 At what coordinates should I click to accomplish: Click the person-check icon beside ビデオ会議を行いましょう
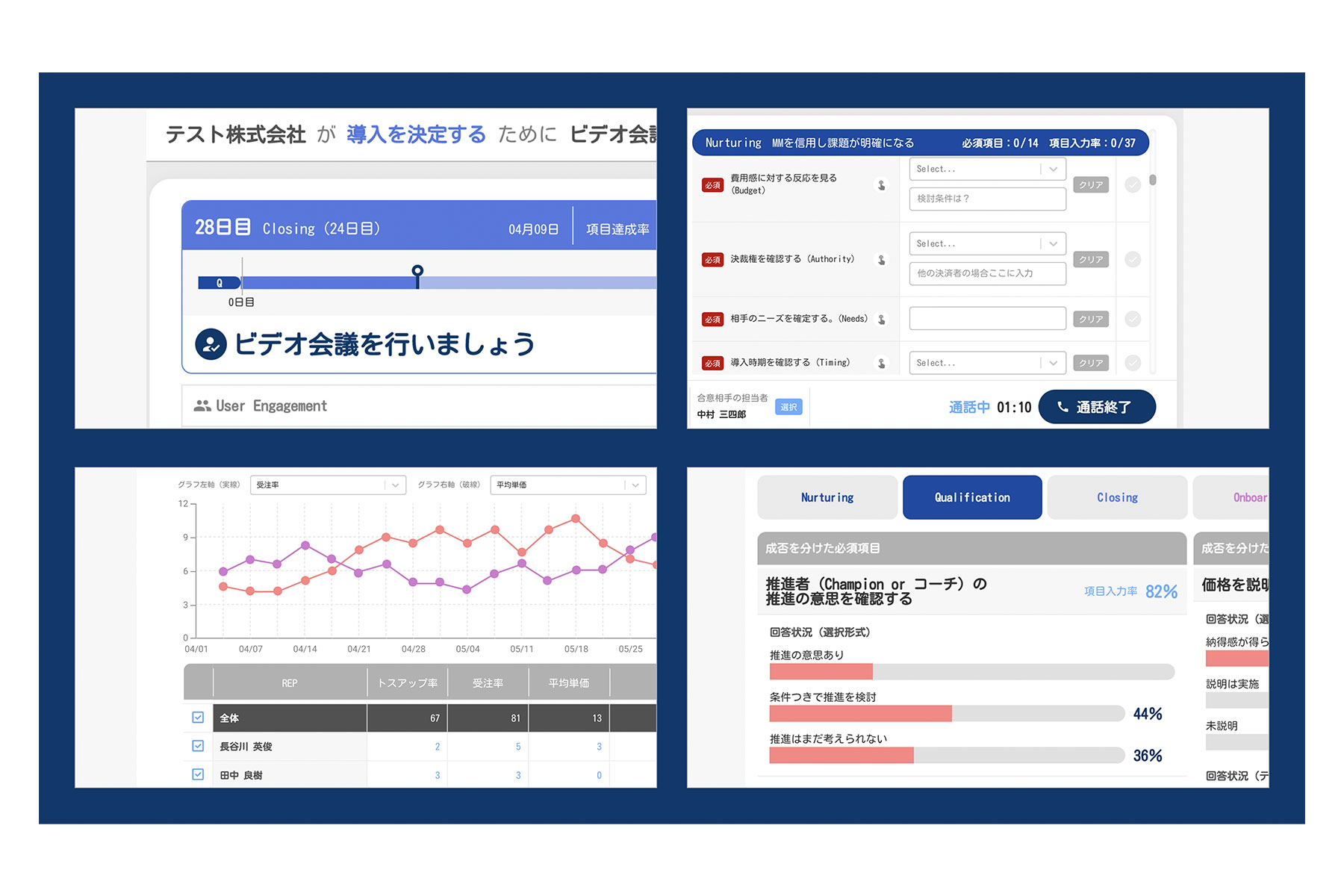(x=211, y=344)
